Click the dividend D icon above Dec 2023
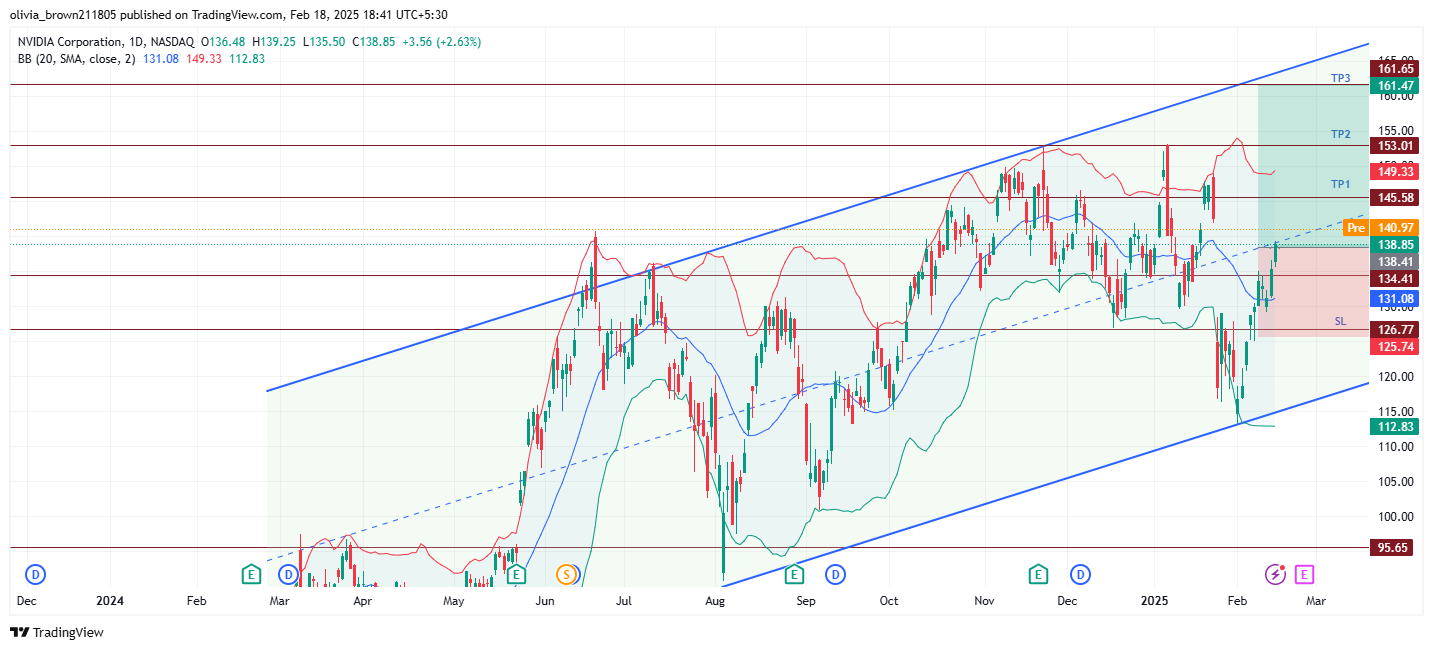This screenshot has width=1433, height=650. point(36,574)
